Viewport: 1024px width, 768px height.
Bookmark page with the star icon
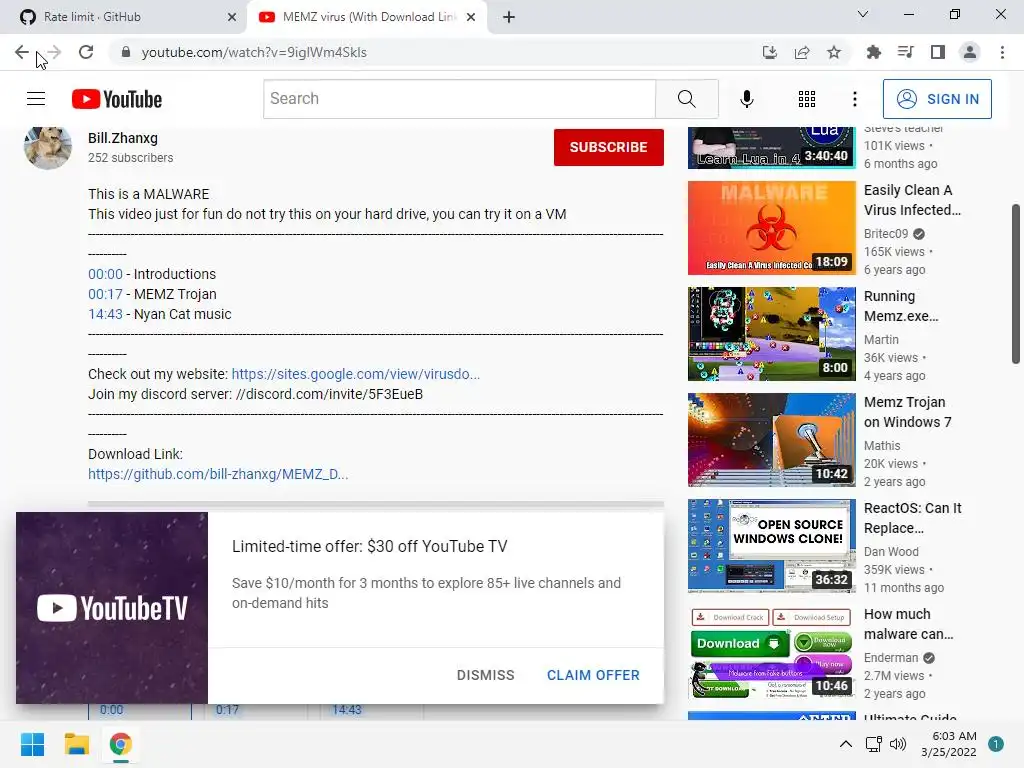coord(834,52)
